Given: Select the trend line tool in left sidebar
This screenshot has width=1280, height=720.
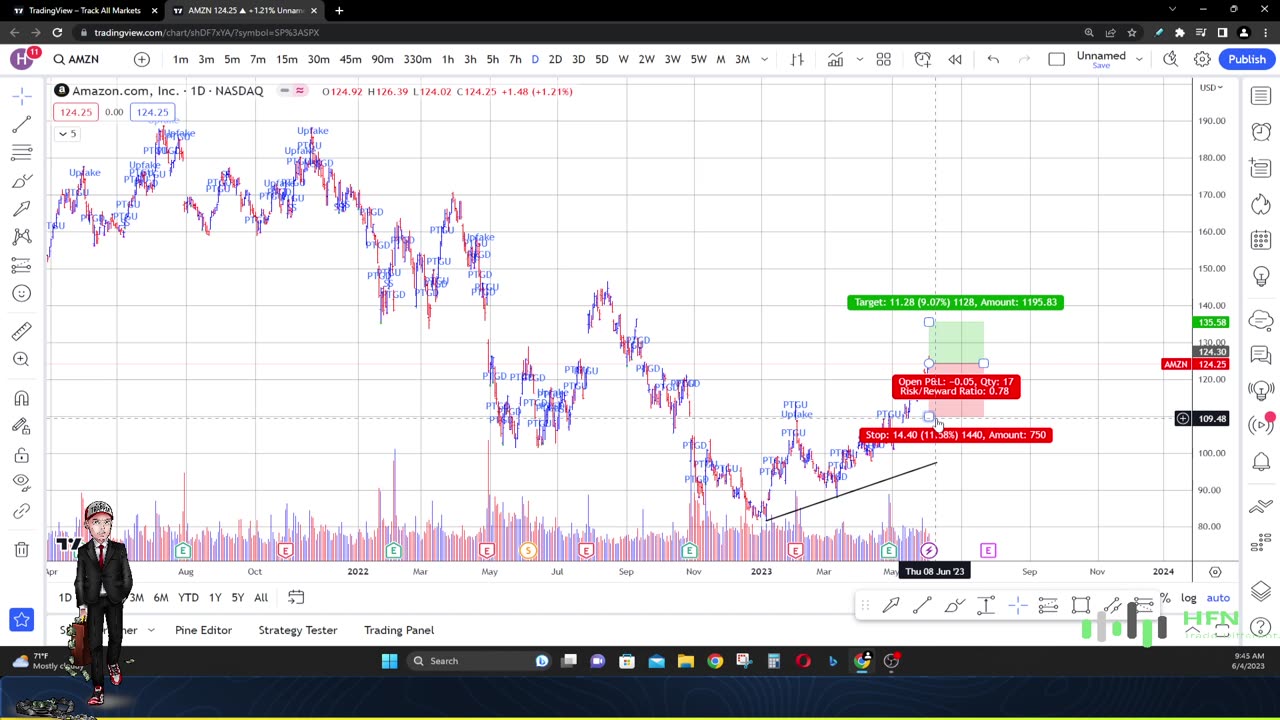Looking at the screenshot, I should (21, 125).
